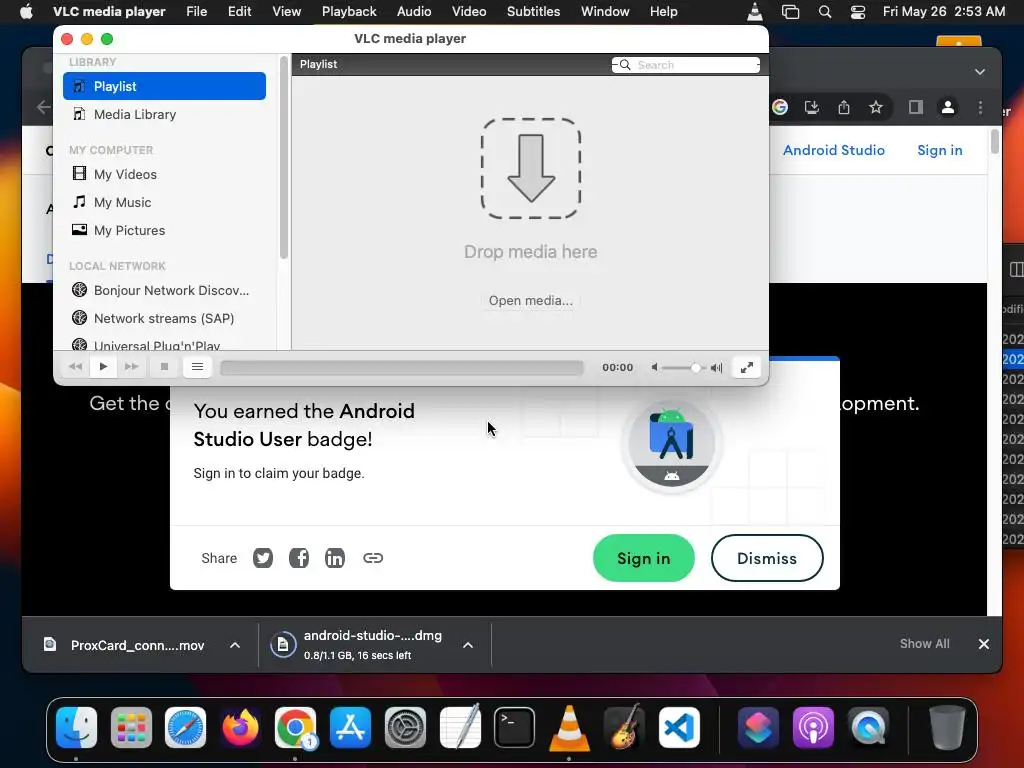Image resolution: width=1024 pixels, height=768 pixels.
Task: Open the Window menu
Action: point(605,11)
